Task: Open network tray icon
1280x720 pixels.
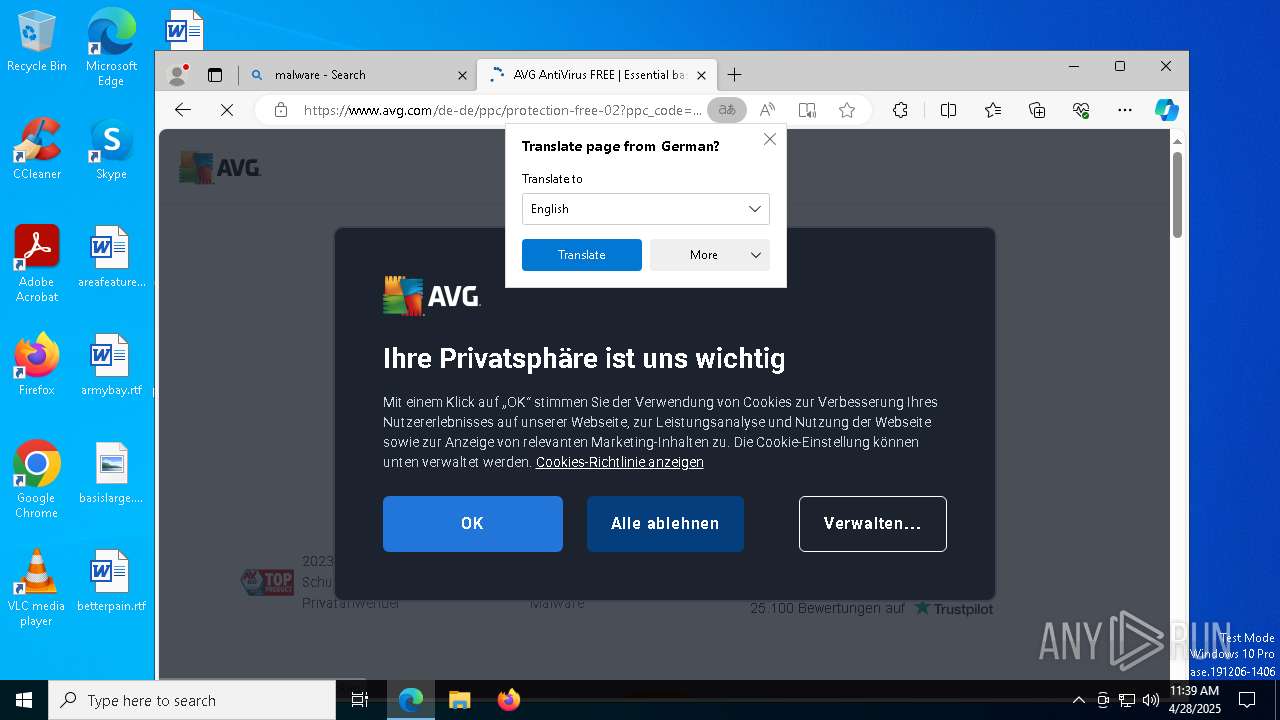Action: pos(1127,700)
